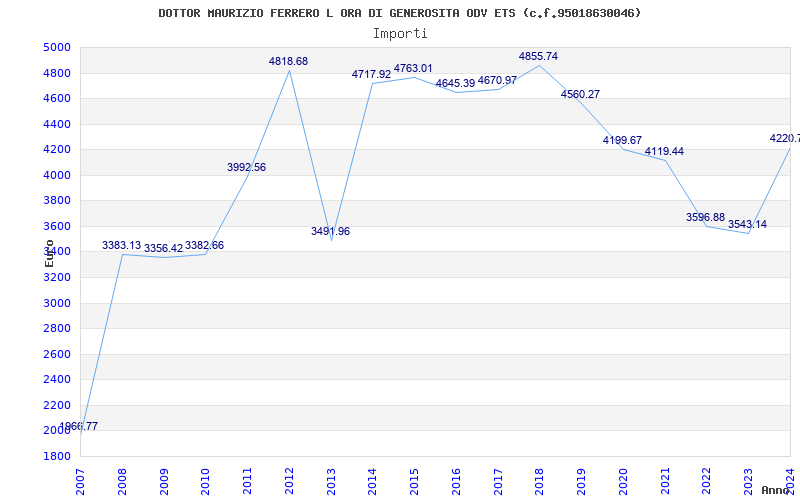This screenshot has height=500, width=800.
Task: Click x-axis year 2017
Action: [498, 482]
